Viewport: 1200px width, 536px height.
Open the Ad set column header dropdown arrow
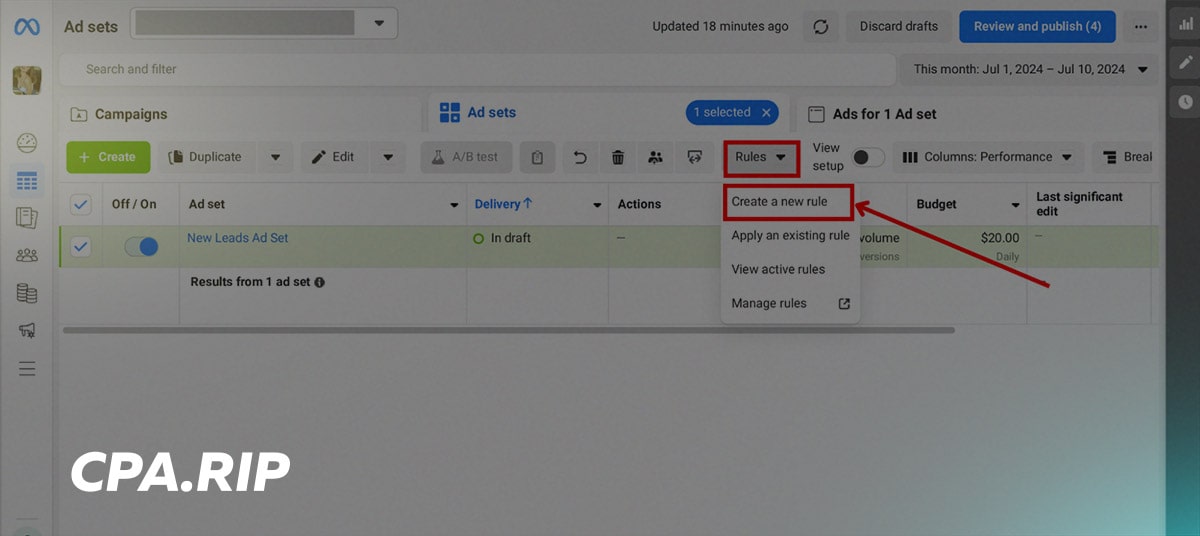pos(454,205)
